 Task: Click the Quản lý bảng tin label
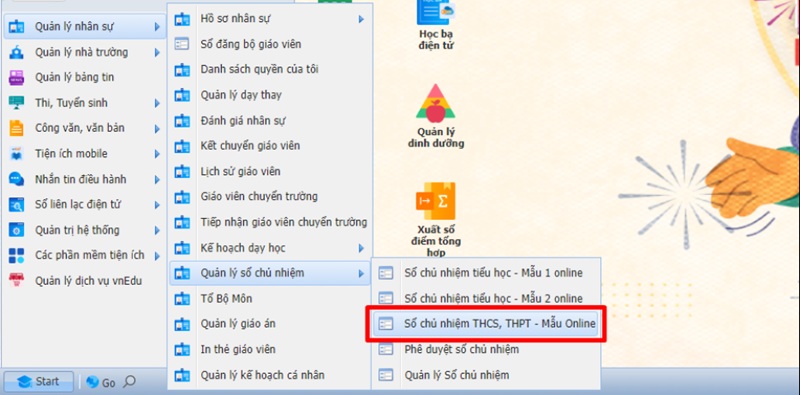pyautogui.click(x=74, y=78)
